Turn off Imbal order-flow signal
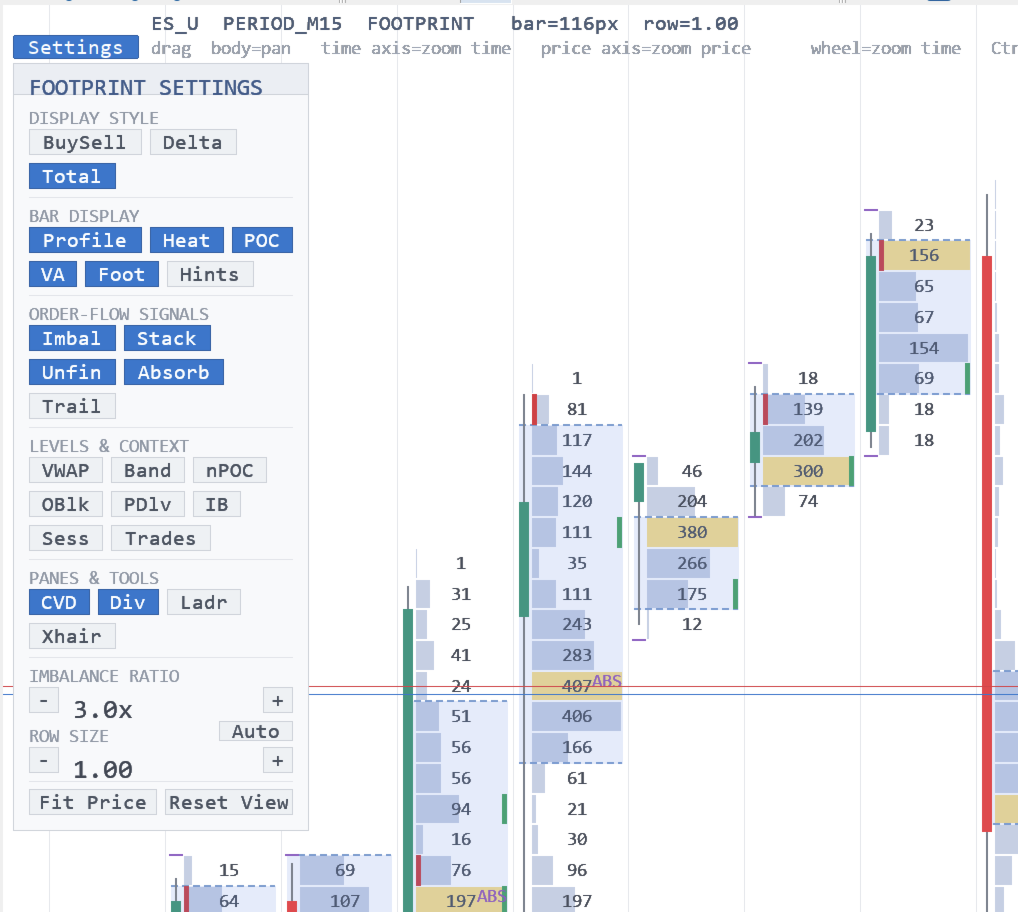 coord(72,338)
